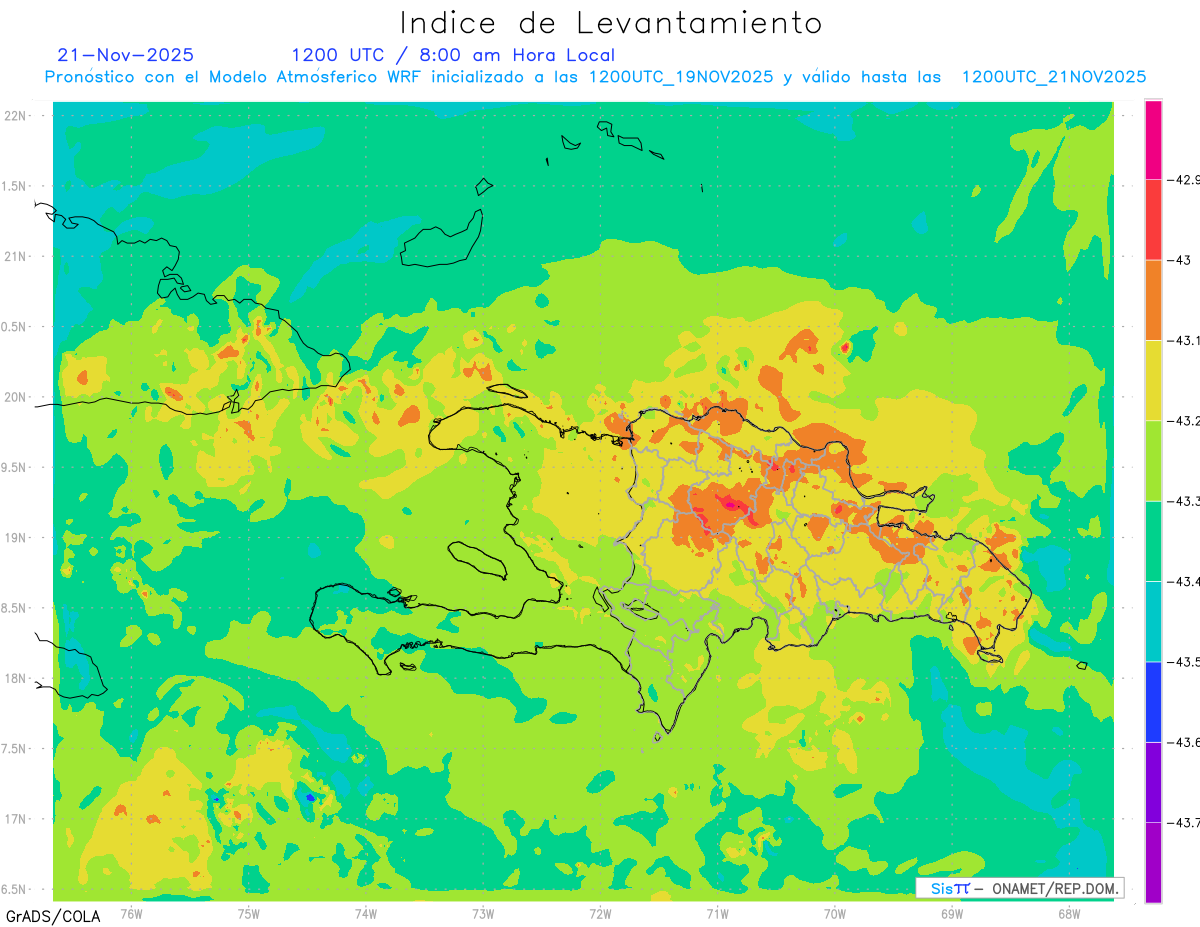Pick the orange colorbar segment above -43.1
Image resolution: width=1200 pixels, height=927 pixels.
click(1153, 300)
